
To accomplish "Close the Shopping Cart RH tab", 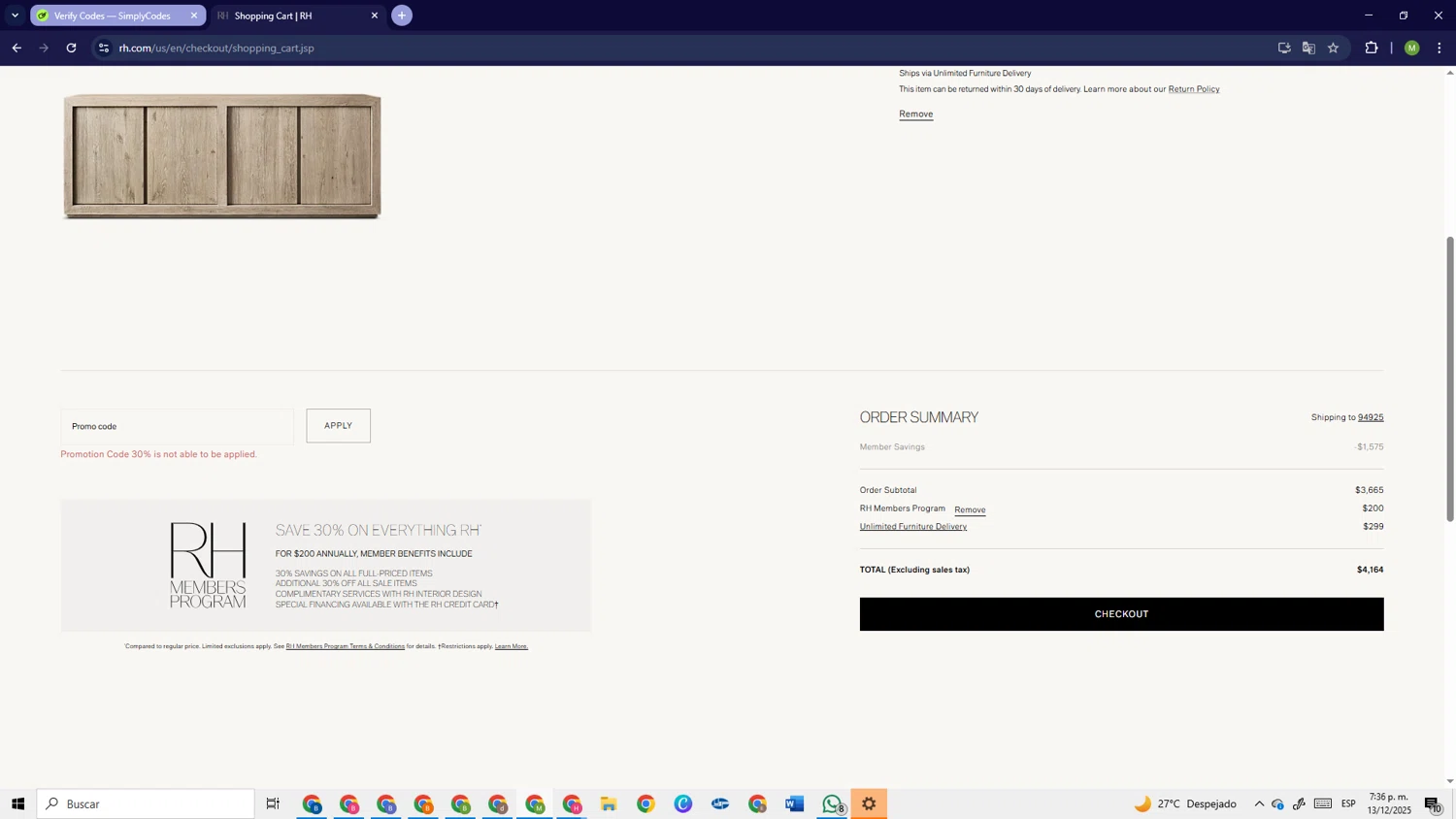I will tap(375, 16).
